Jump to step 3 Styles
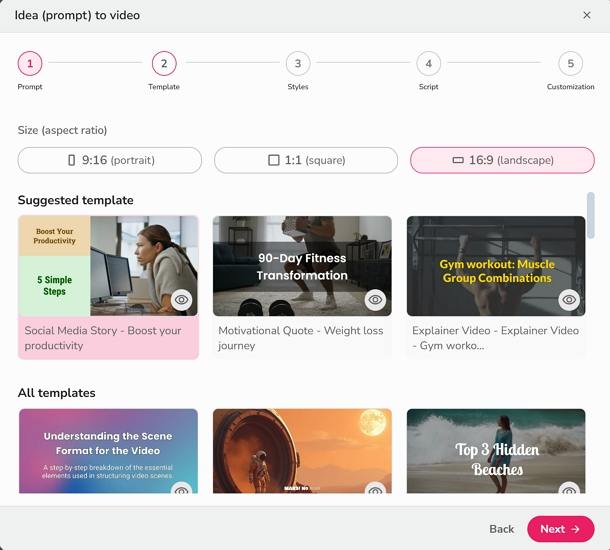 [298, 63]
